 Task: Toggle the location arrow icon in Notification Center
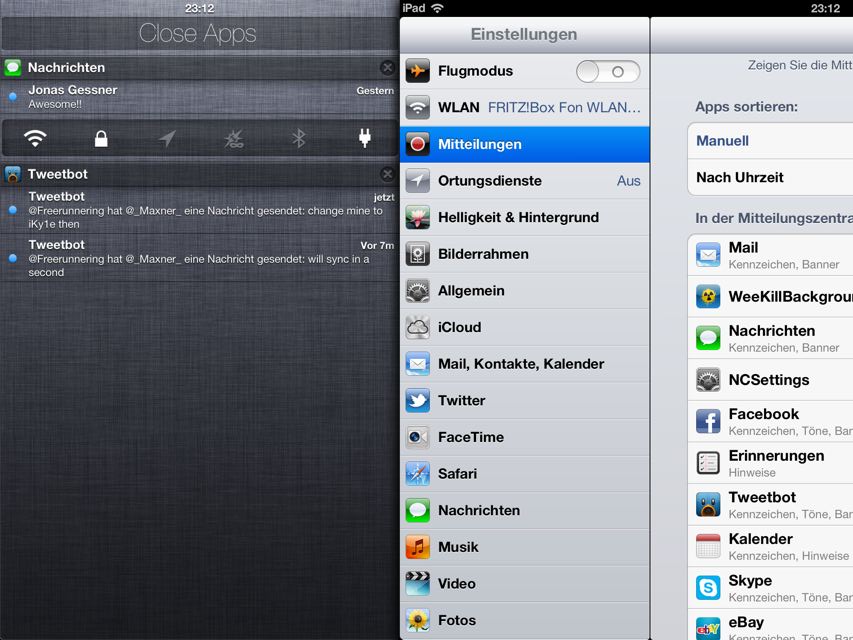[167, 139]
